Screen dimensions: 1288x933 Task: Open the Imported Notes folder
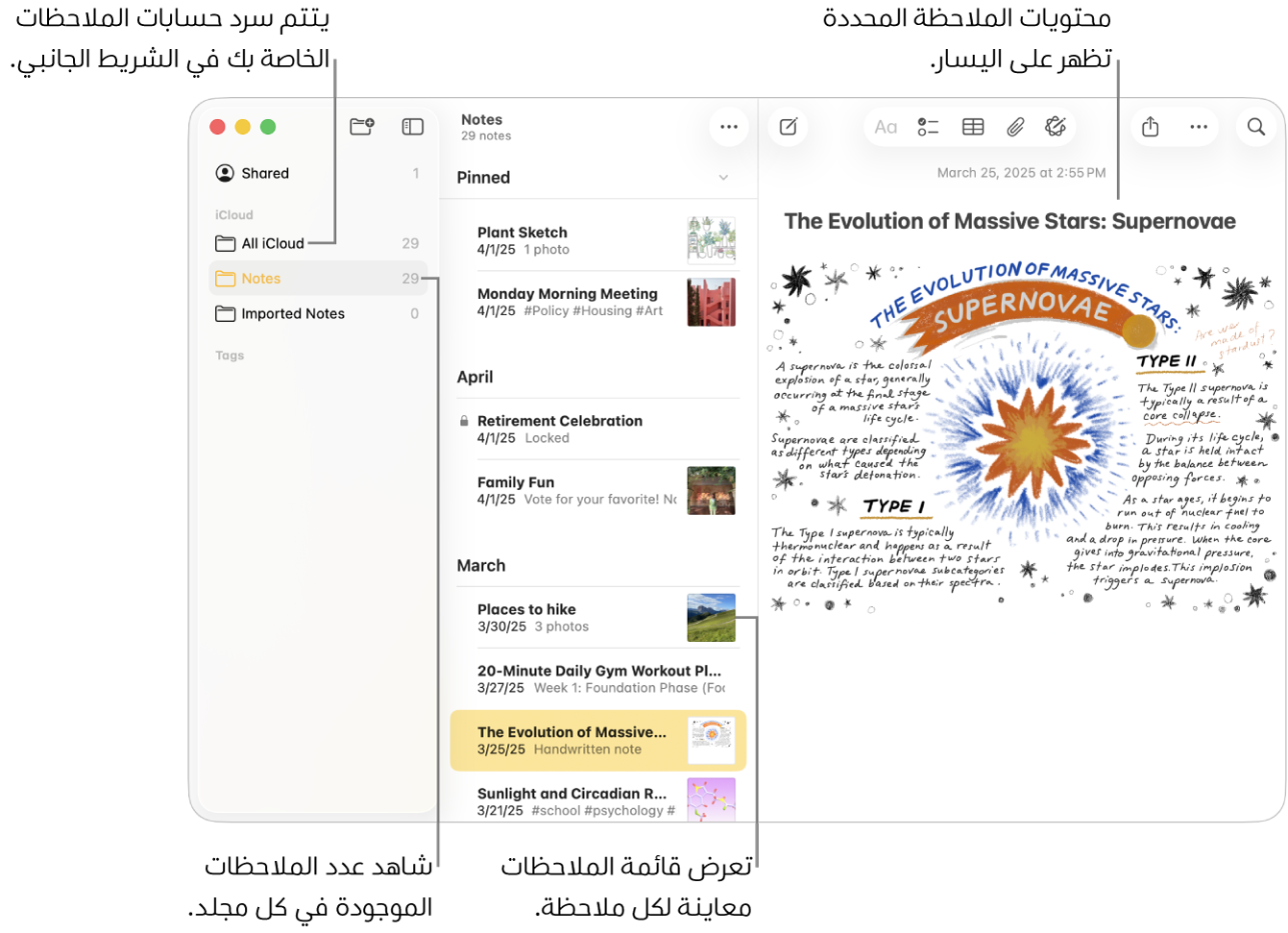[x=318, y=313]
